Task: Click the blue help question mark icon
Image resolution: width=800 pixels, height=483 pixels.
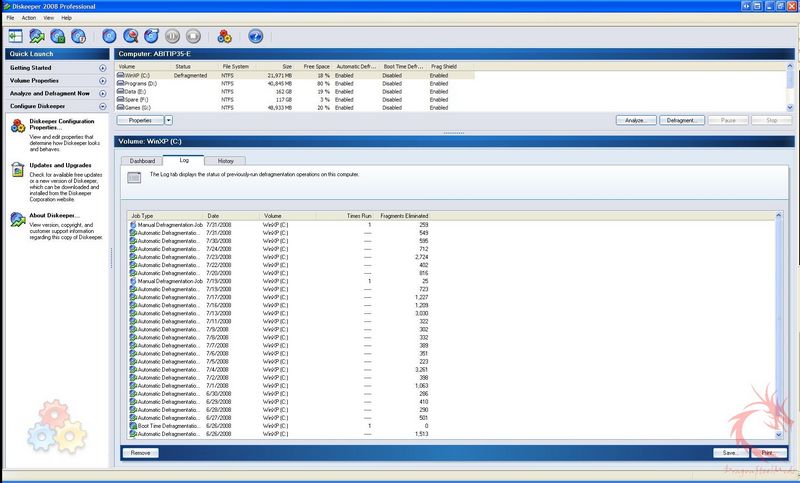Action: [x=255, y=36]
